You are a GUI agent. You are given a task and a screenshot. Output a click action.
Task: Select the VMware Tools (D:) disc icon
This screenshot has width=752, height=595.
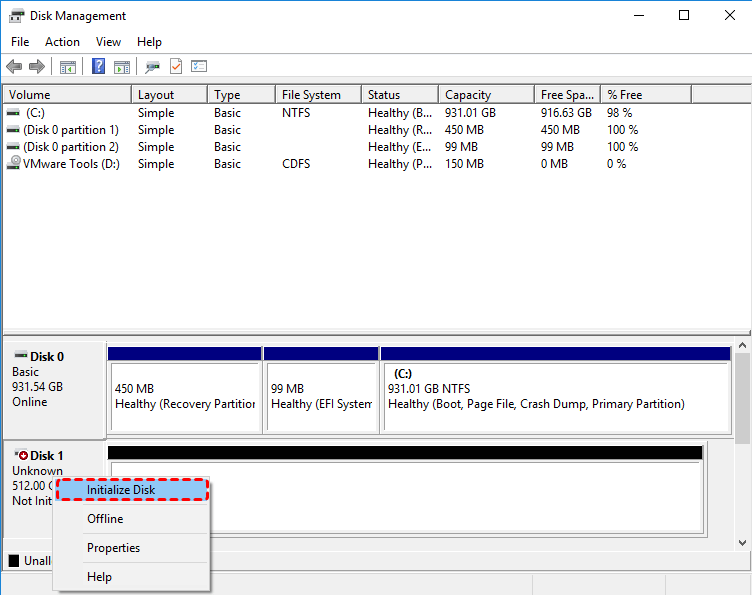tap(14, 164)
